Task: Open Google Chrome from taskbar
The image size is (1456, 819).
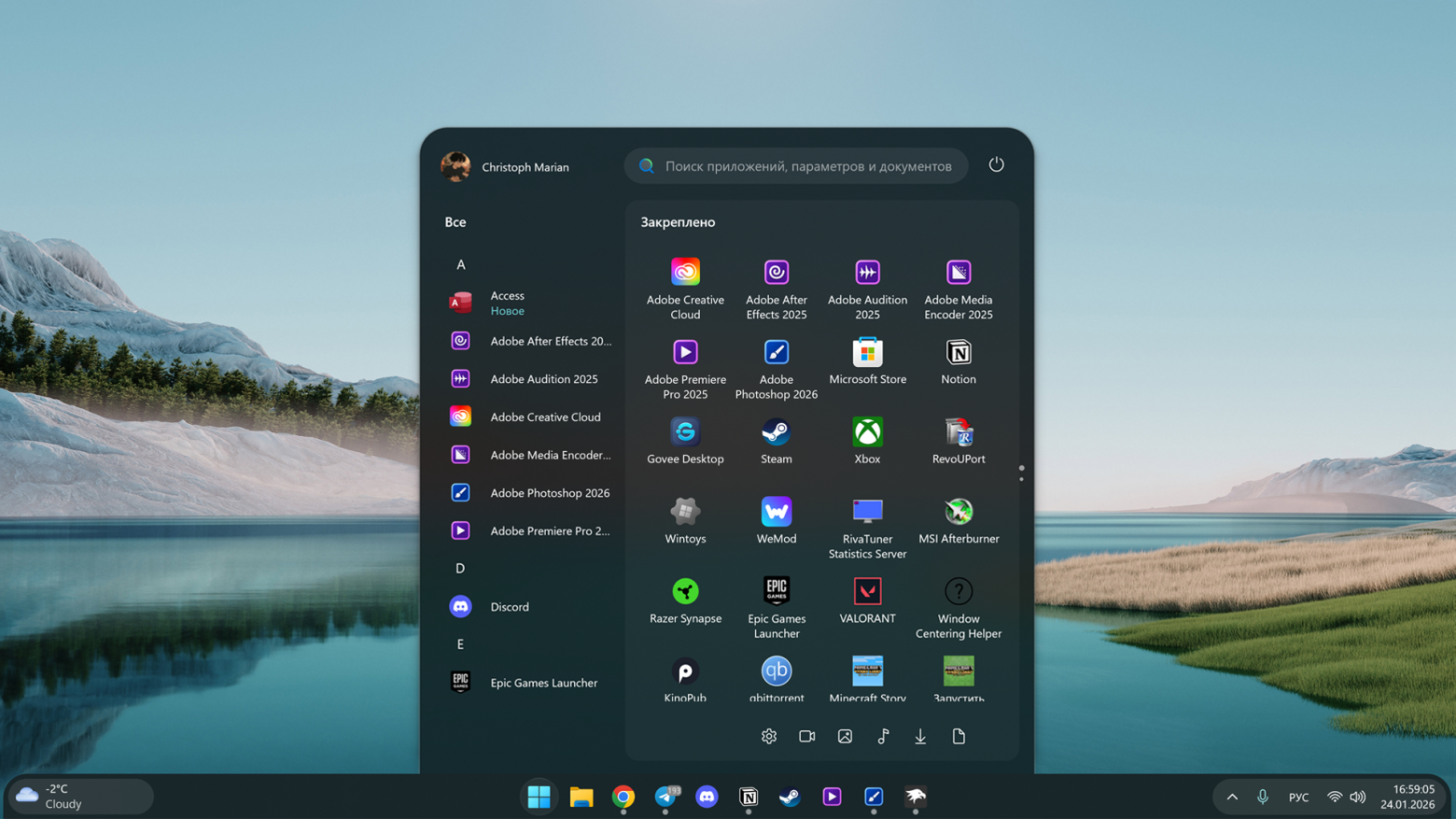Action: tap(623, 797)
